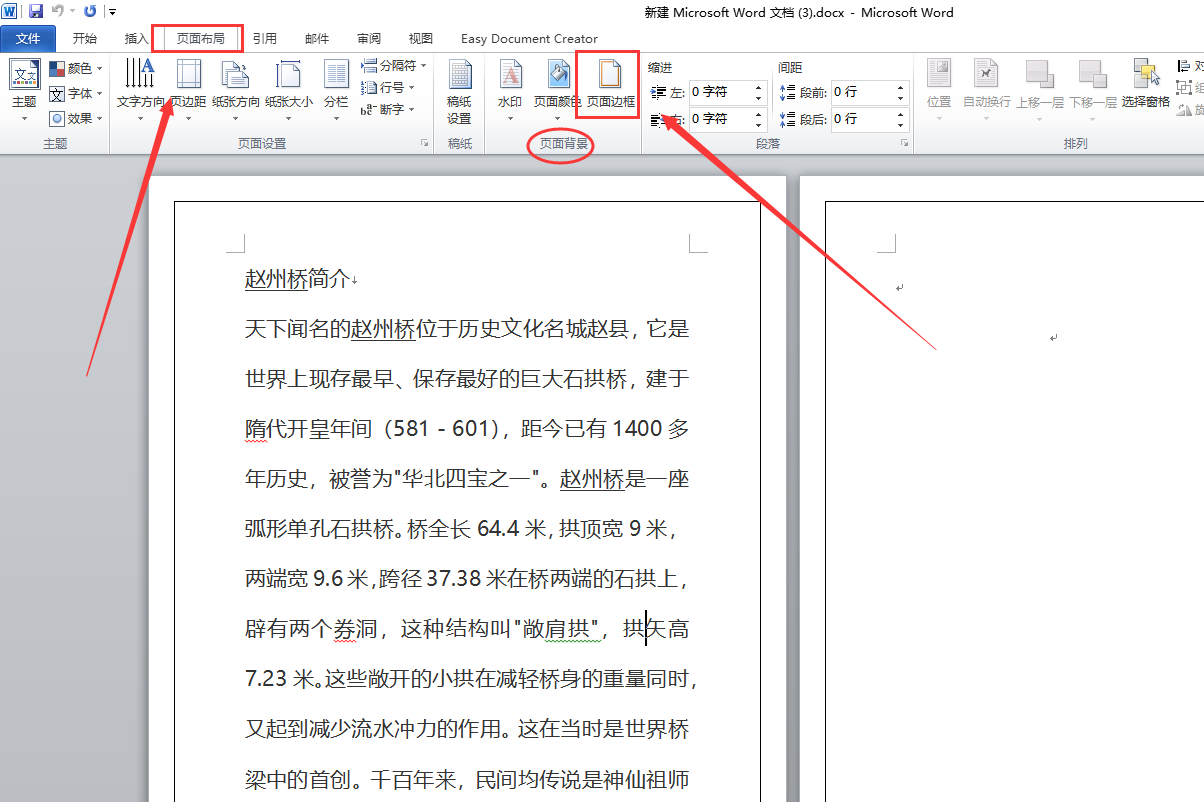Click the 段后 spacing after input field
This screenshot has width=1204, height=802.
click(863, 119)
